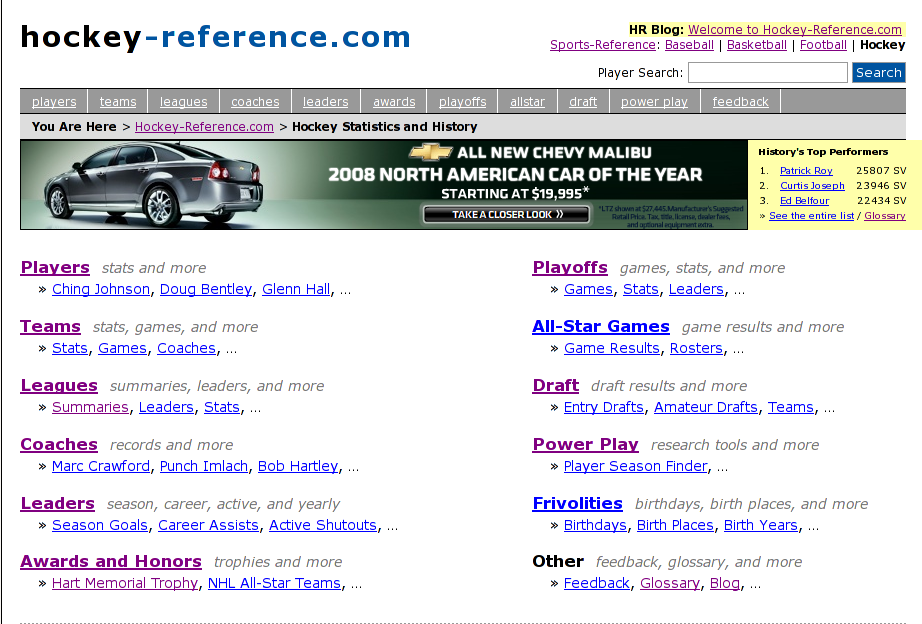Open the Leaders section heading
The image size is (922, 624).
58,503
